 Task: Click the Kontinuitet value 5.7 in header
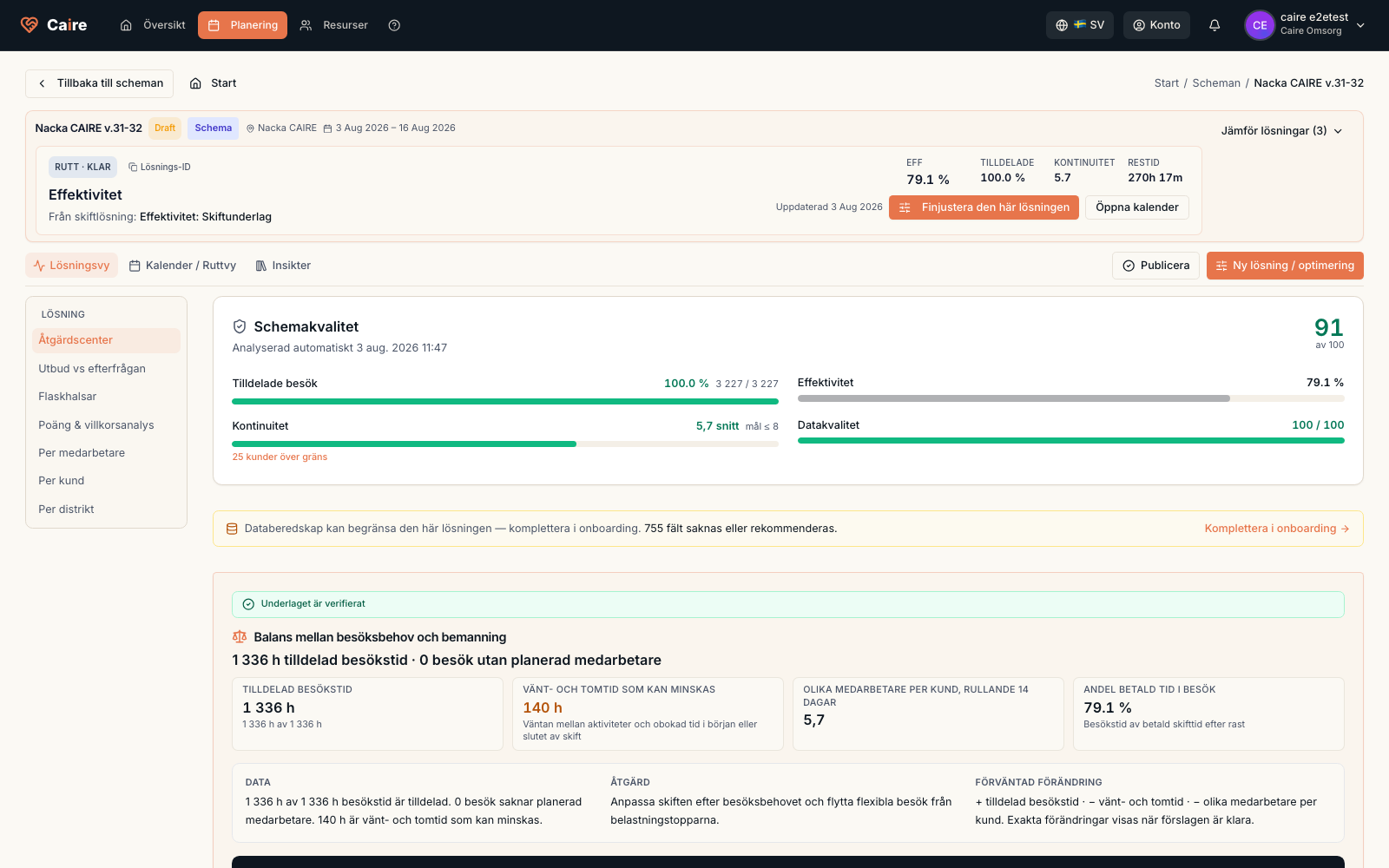1063,178
